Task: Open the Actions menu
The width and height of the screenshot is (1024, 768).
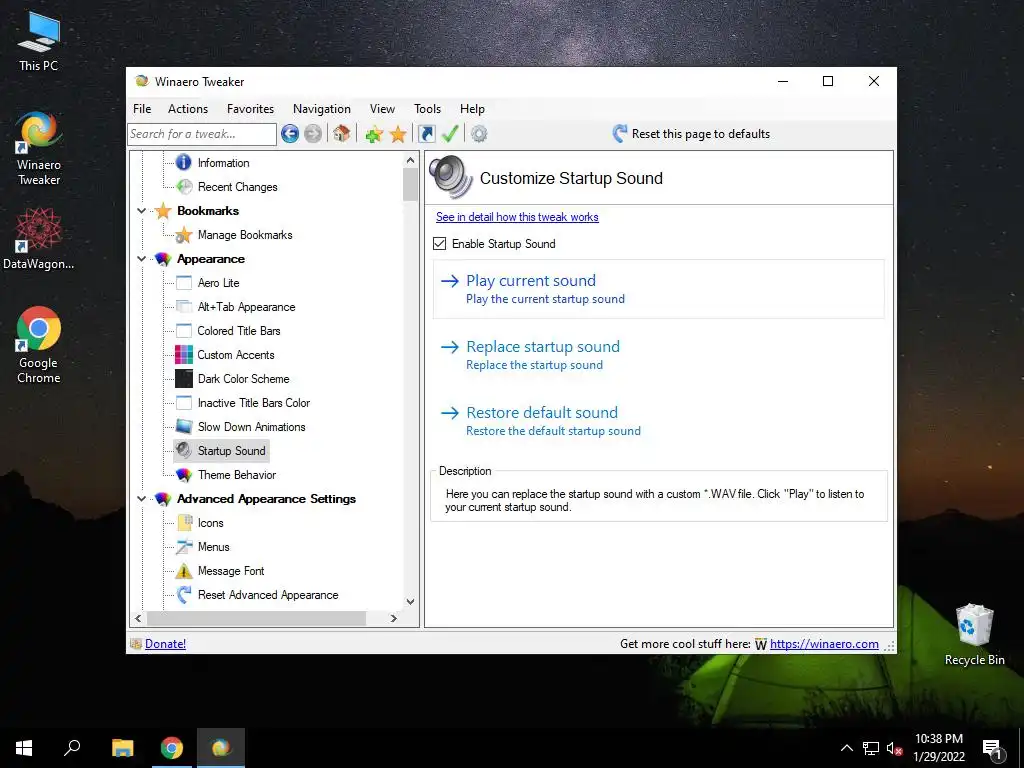Action: point(188,109)
